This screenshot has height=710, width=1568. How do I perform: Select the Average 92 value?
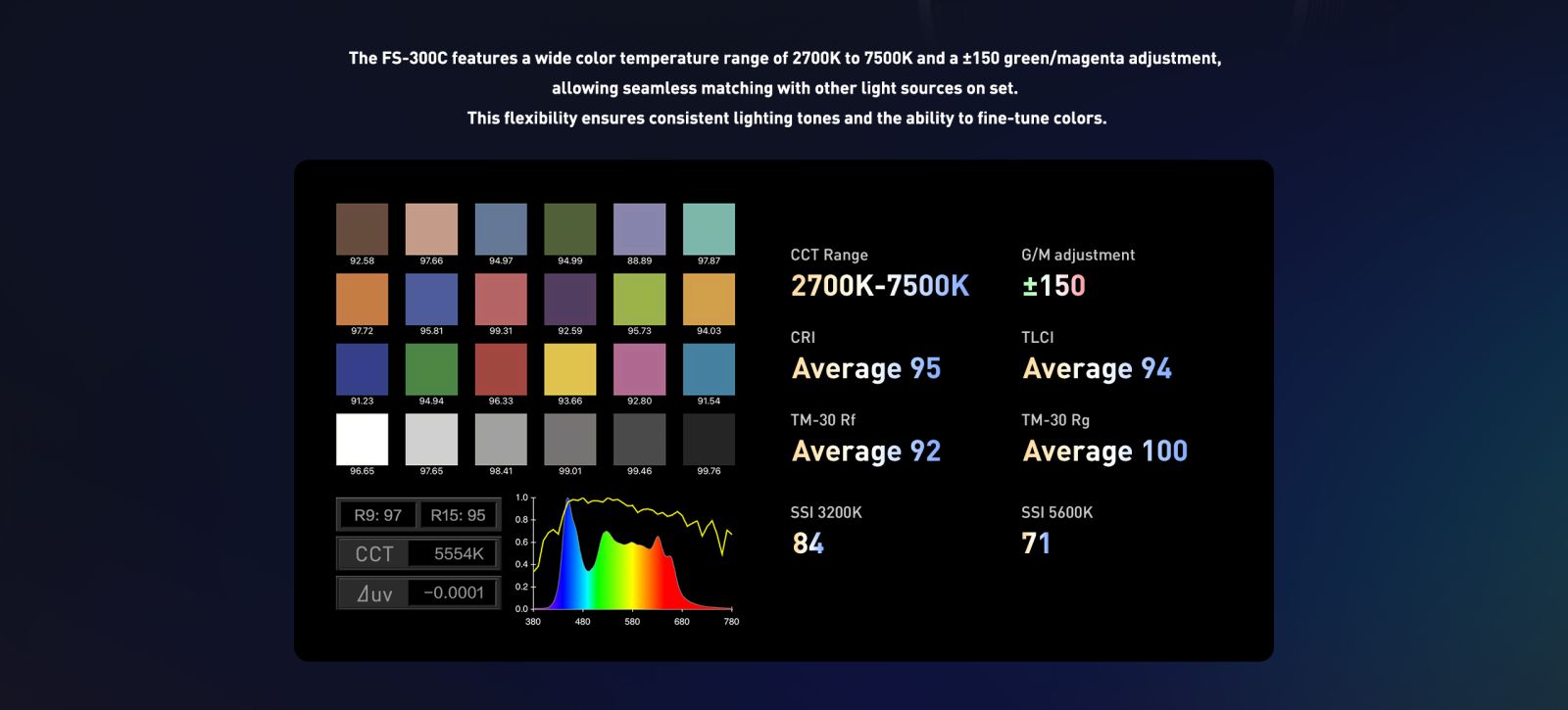click(866, 451)
